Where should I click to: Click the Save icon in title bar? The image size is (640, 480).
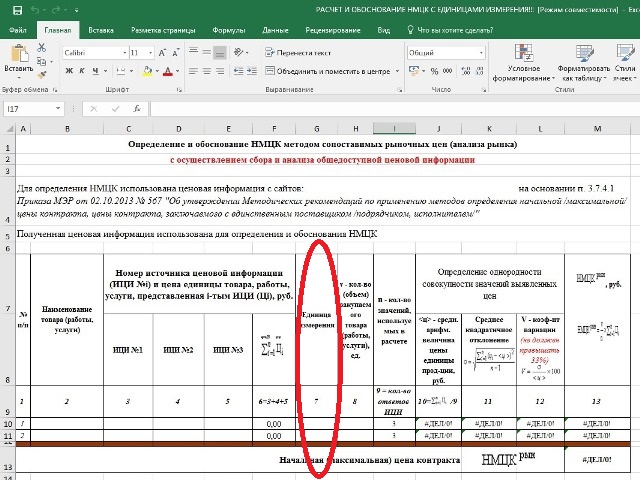[17, 10]
